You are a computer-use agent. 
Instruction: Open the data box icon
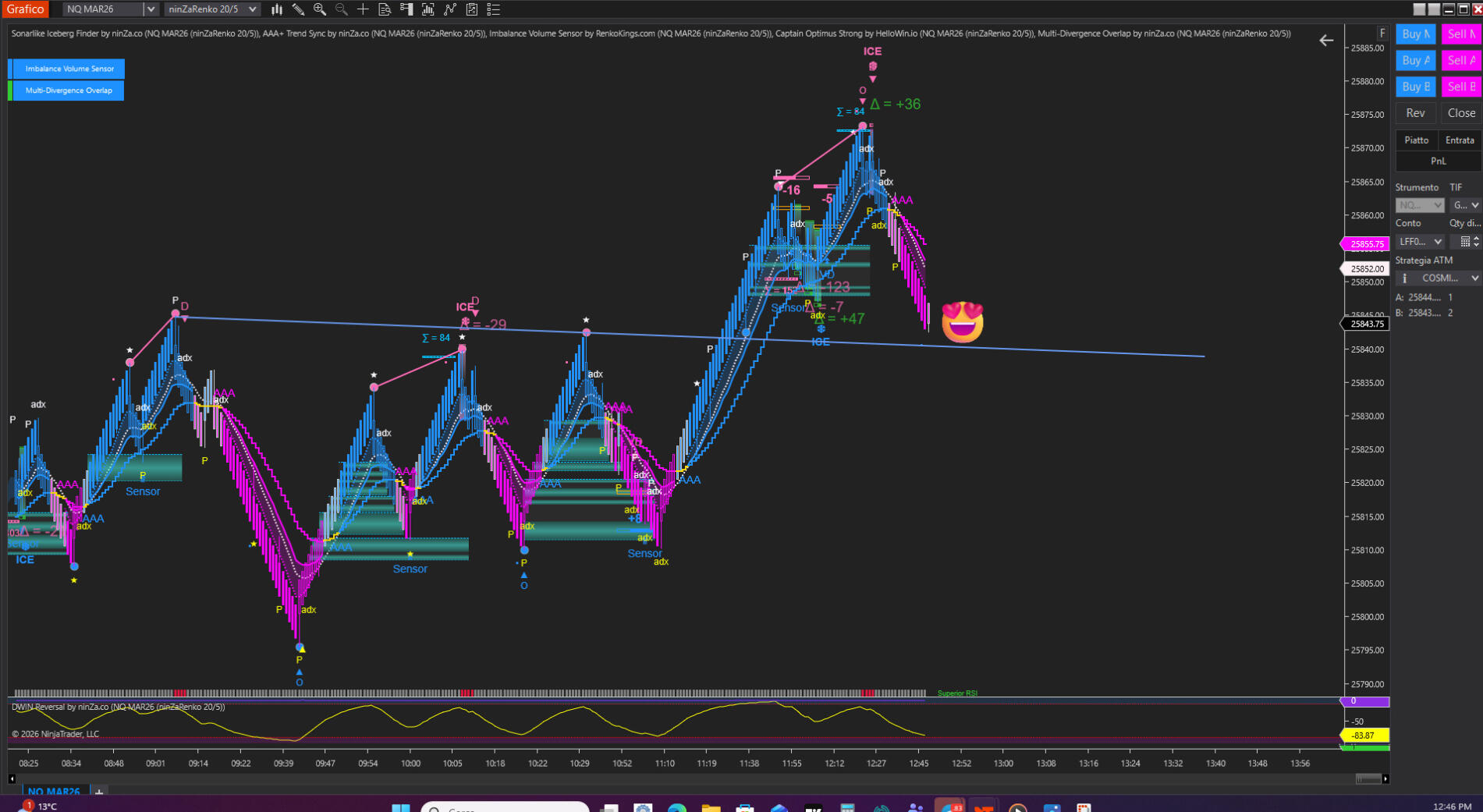(385, 9)
